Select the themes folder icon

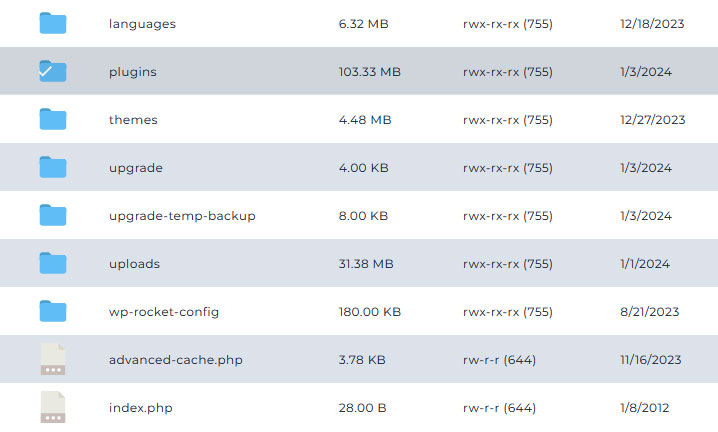[x=53, y=119]
